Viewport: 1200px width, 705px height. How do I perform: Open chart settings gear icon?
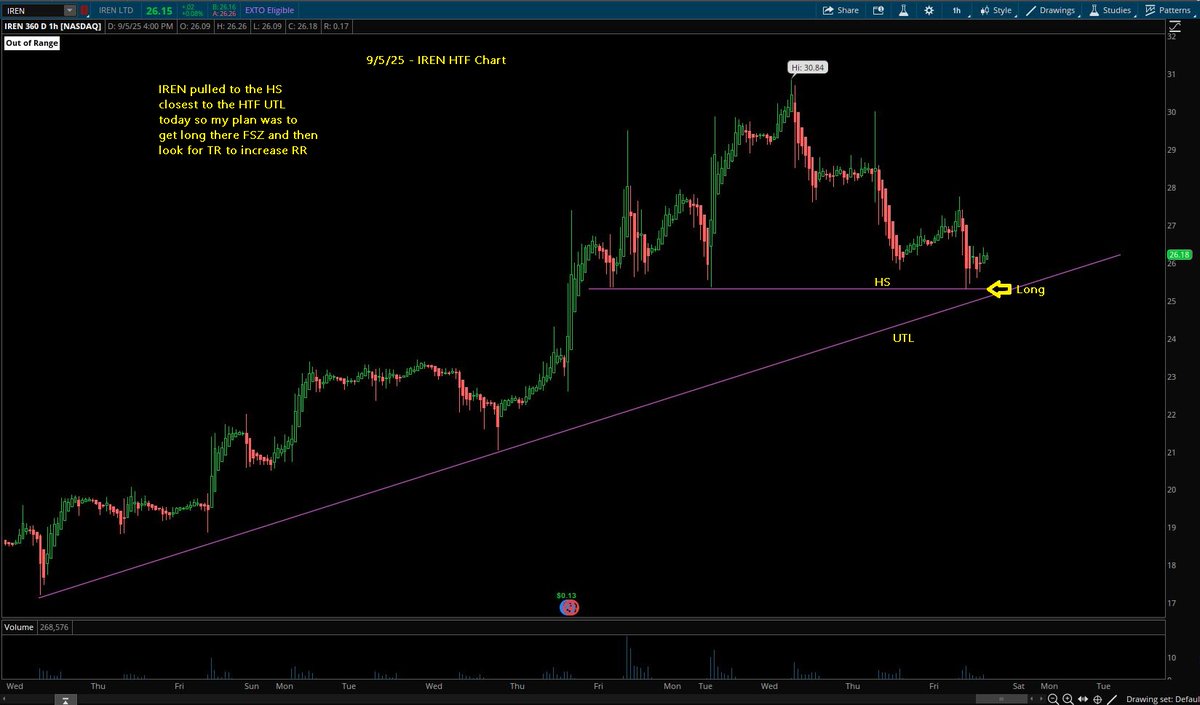click(929, 10)
